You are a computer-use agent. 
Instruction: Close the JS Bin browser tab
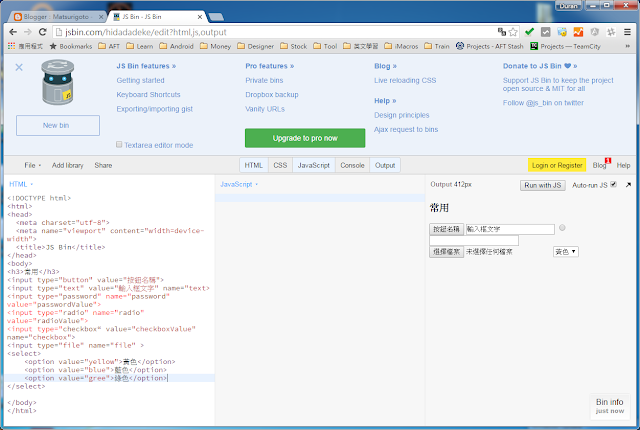[200, 17]
